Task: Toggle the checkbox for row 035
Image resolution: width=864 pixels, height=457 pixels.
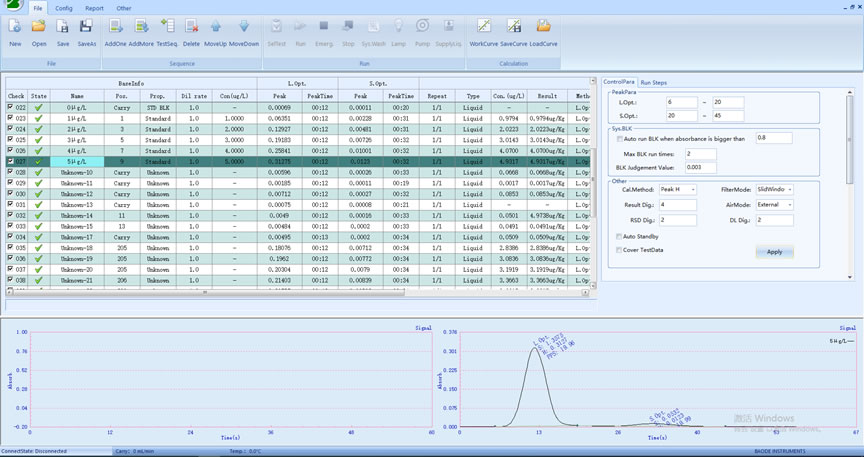Action: [10, 248]
